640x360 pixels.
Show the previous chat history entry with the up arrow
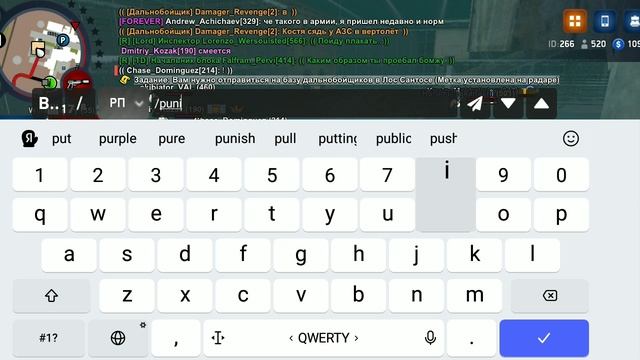click(541, 104)
